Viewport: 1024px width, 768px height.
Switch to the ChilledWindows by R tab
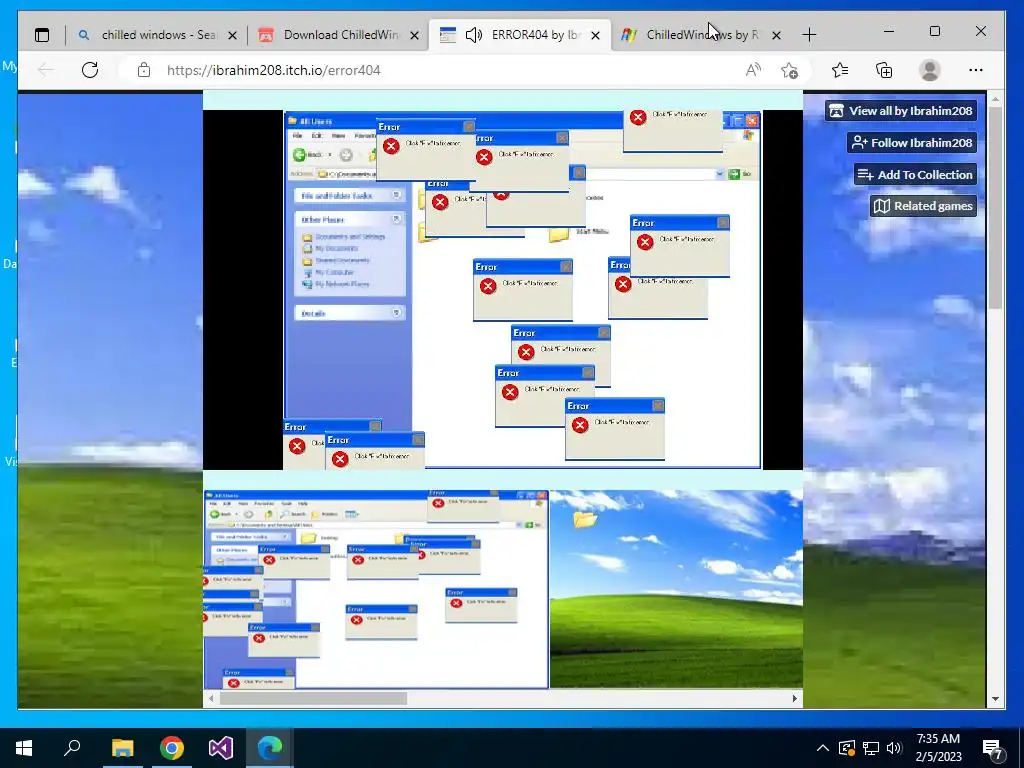pos(701,35)
